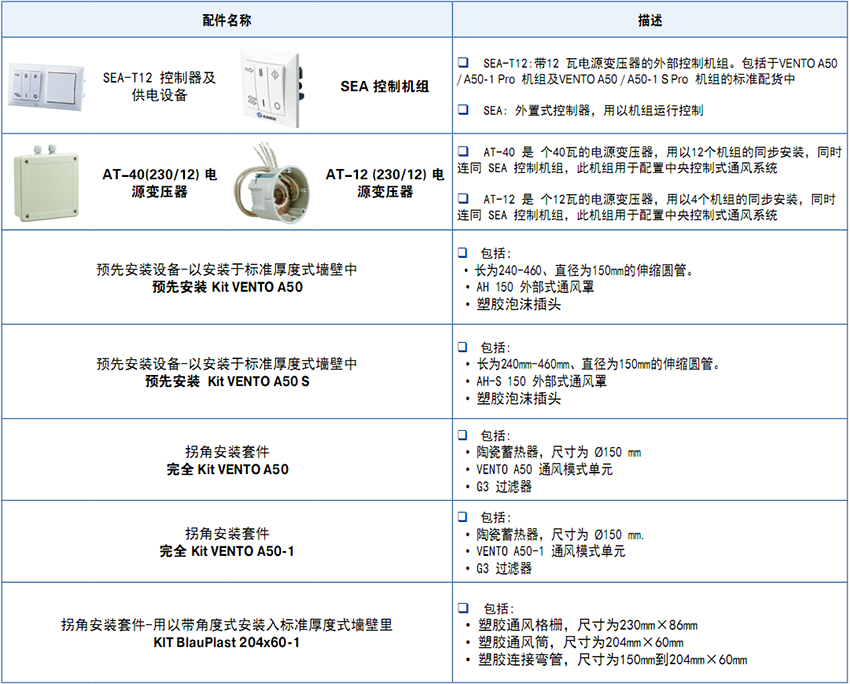
Task: Tick the checkbox before SEA: 外置式控制器
Action: 463,110
